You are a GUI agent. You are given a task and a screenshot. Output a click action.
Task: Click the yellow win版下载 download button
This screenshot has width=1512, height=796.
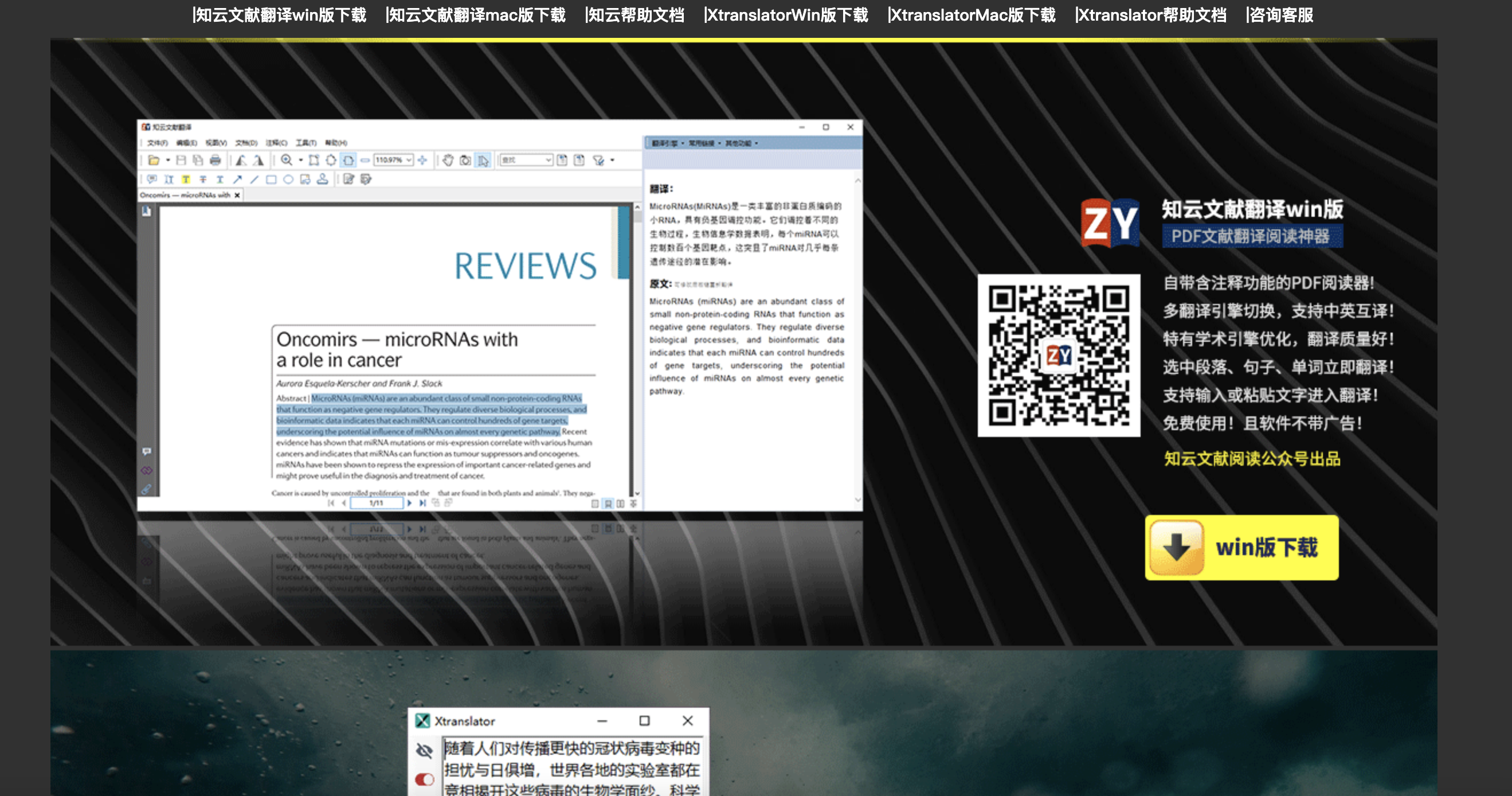coord(1241,548)
